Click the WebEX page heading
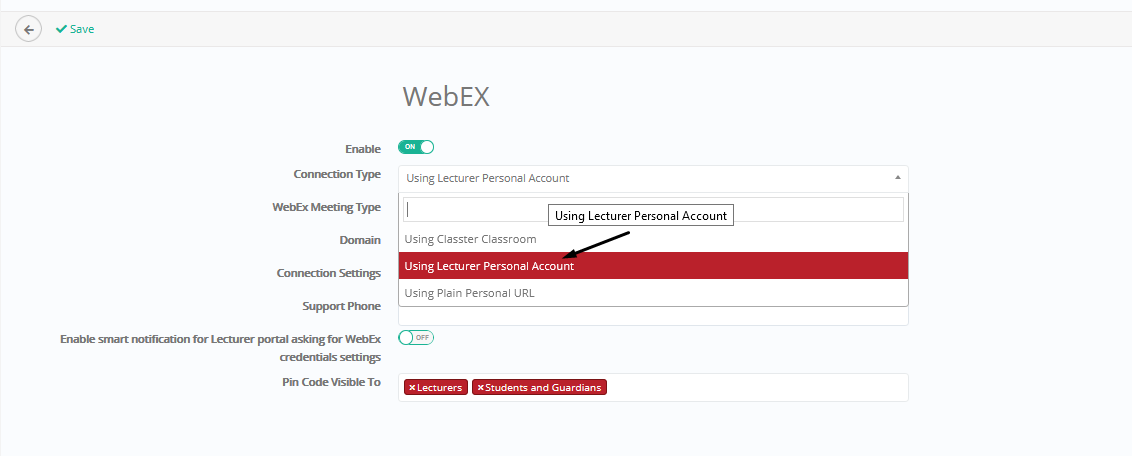This screenshot has height=456, width=1132. [x=446, y=97]
